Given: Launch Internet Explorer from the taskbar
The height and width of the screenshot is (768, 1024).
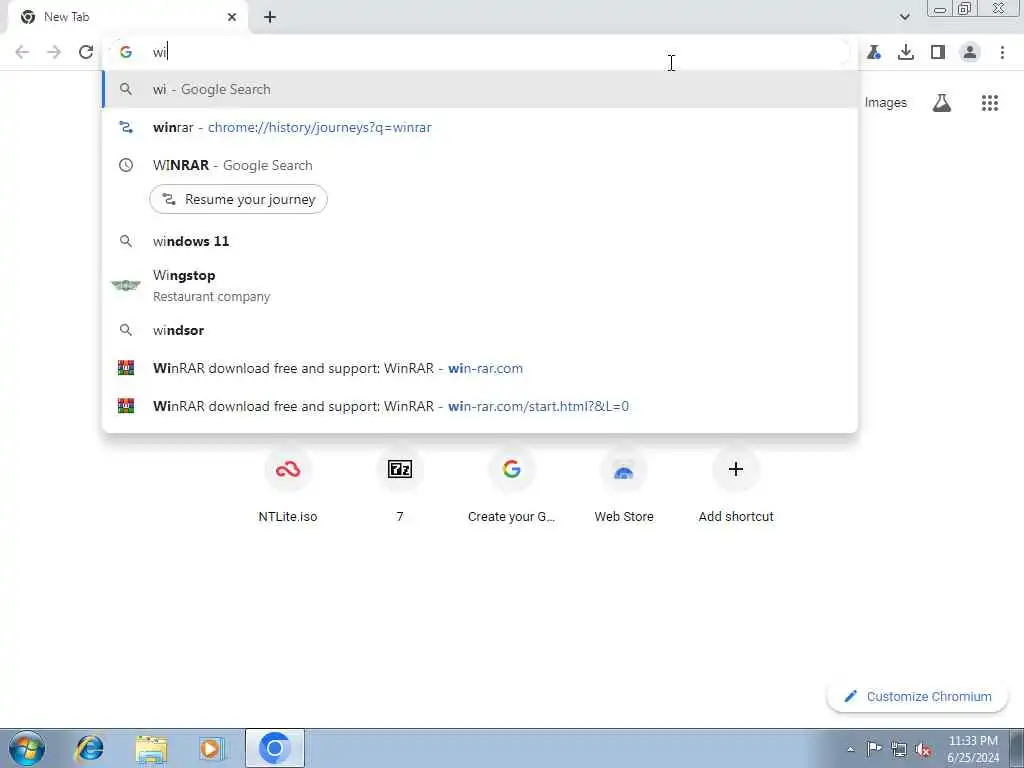Looking at the screenshot, I should coord(89,748).
